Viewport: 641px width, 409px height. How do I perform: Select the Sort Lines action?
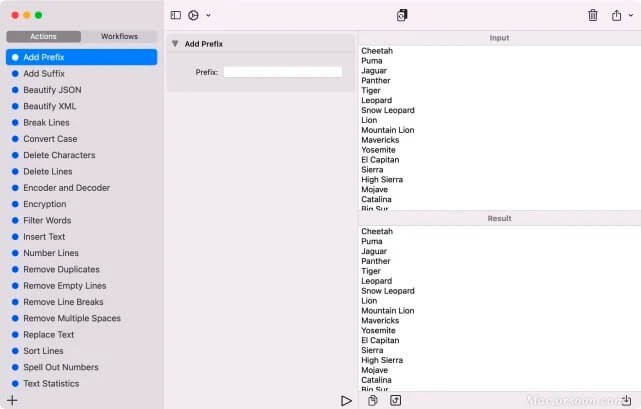tap(81, 351)
